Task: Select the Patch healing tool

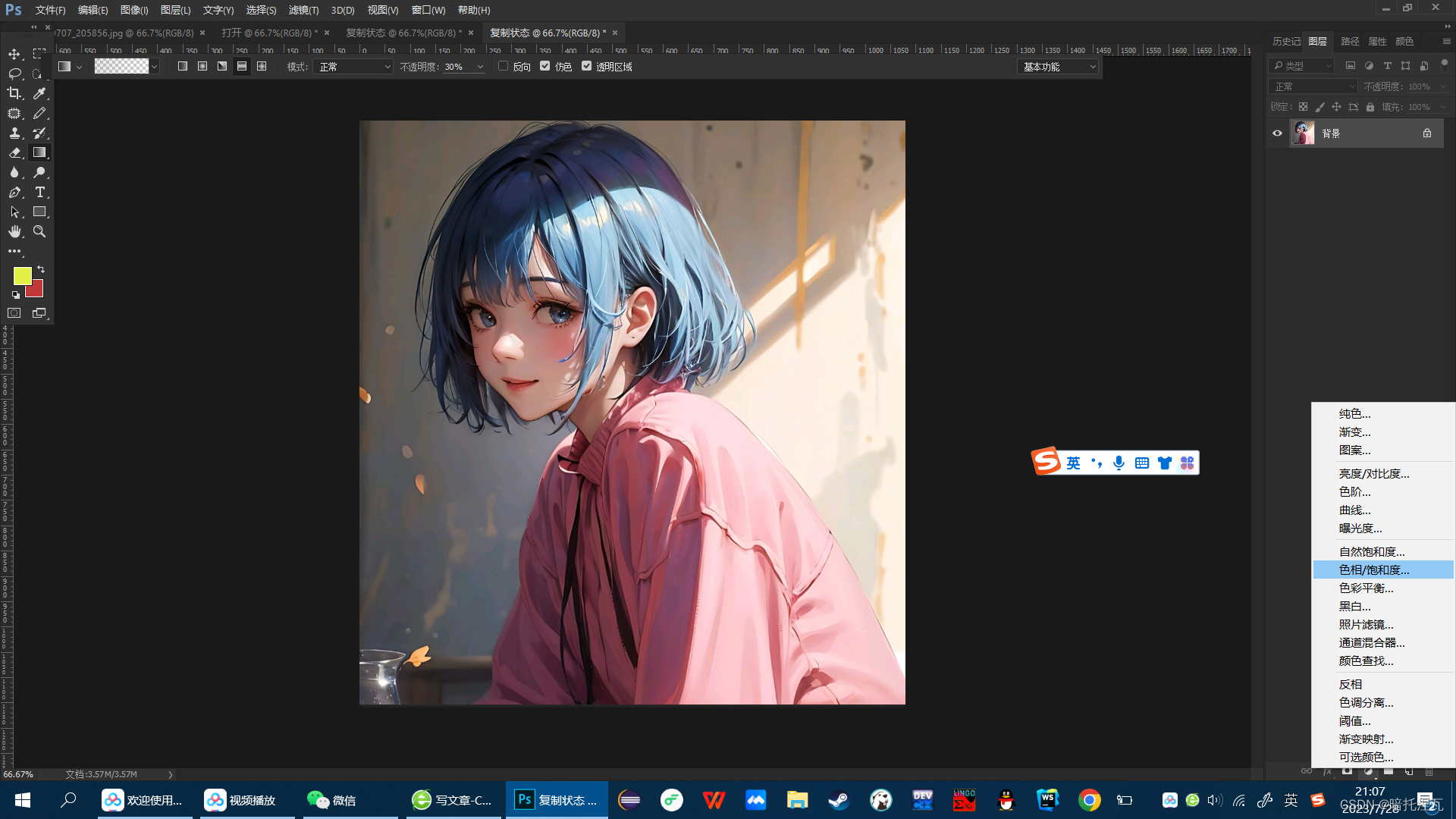Action: click(x=14, y=113)
